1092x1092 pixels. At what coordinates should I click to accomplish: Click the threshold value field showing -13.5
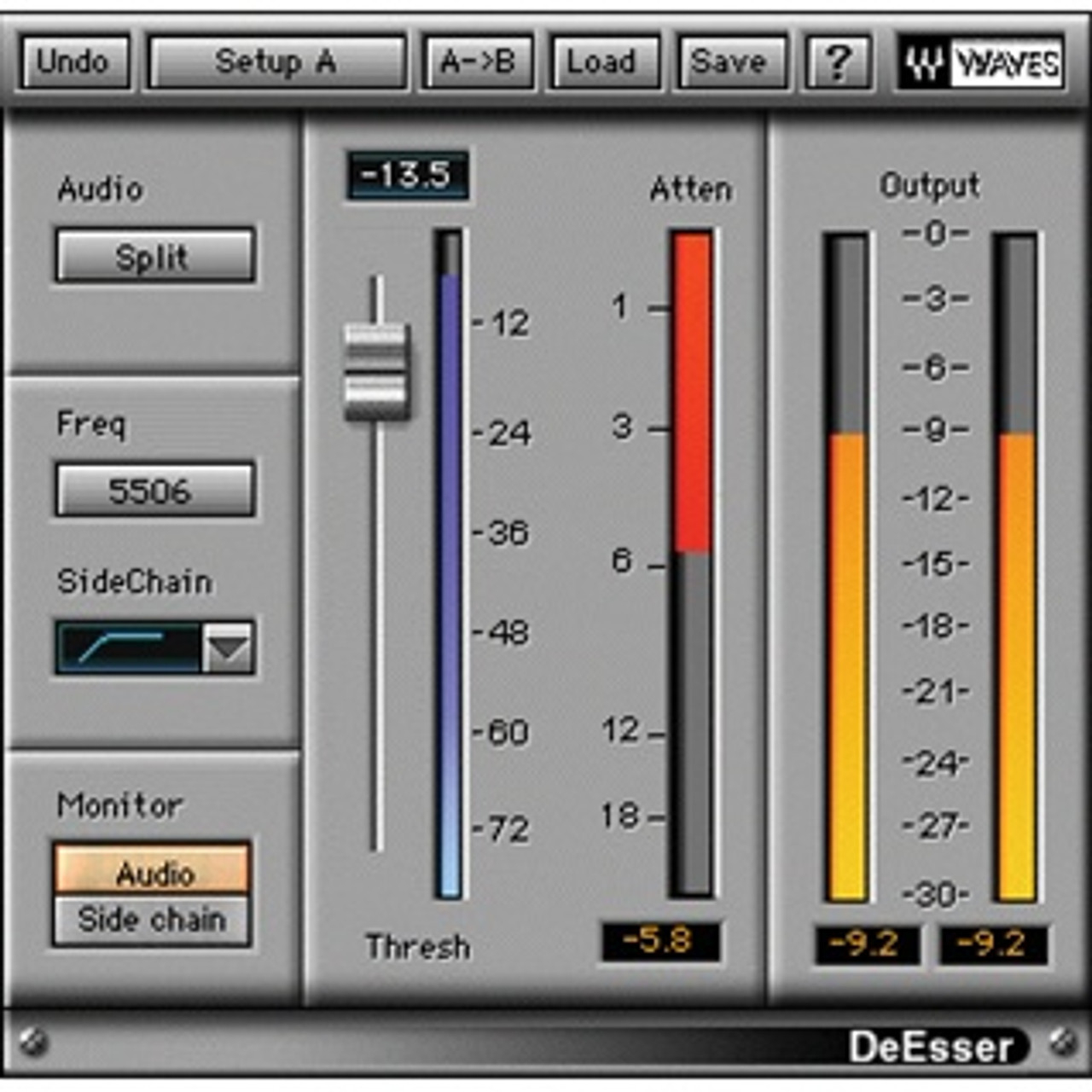[407, 175]
